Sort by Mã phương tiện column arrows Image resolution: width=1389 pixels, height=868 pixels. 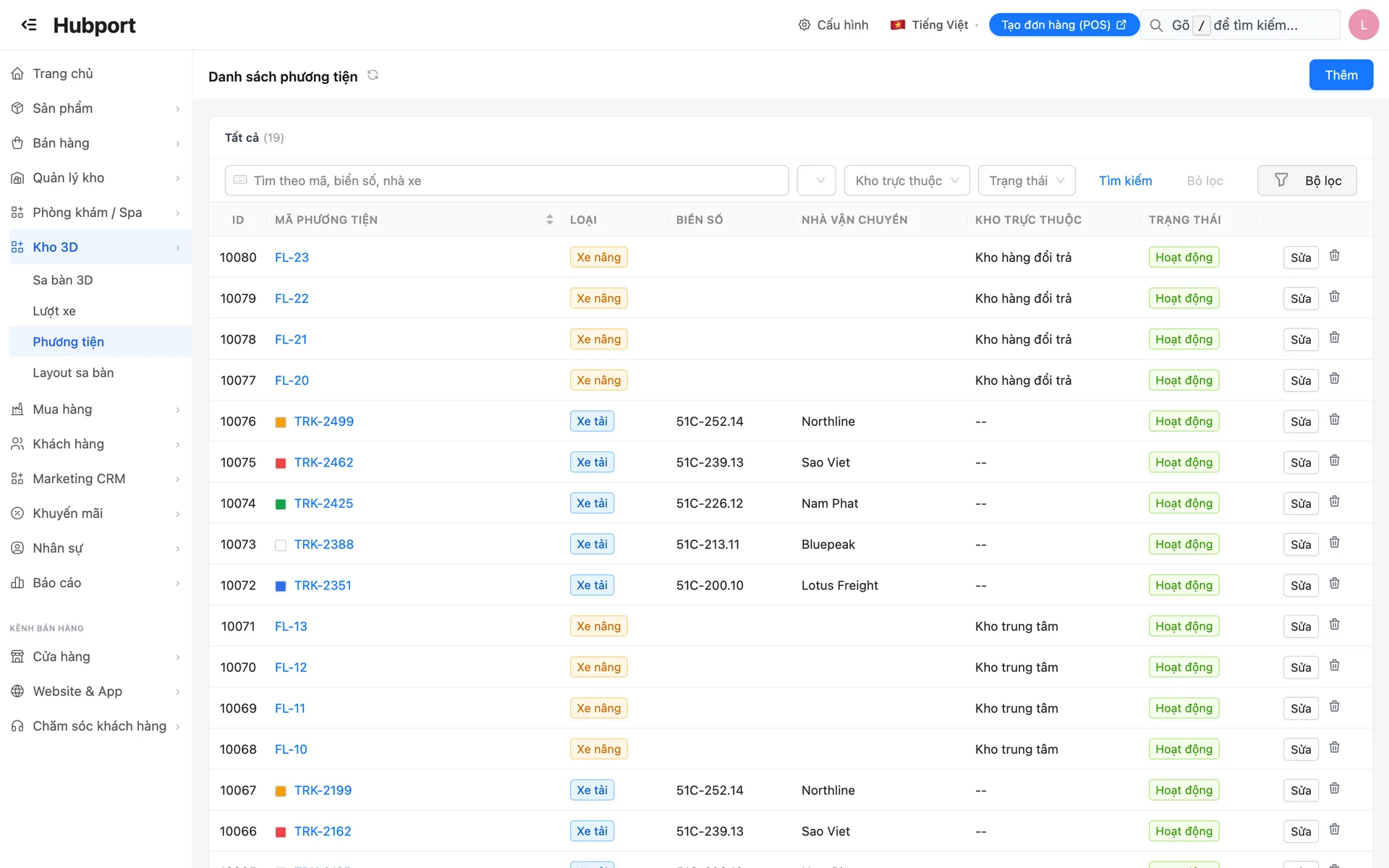click(549, 219)
